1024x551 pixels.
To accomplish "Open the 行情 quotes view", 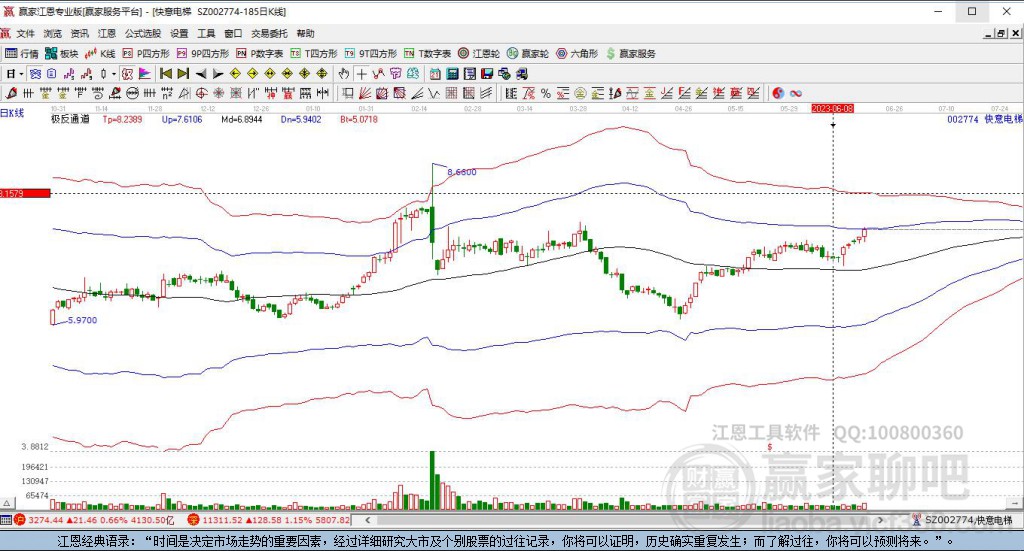I will [22, 54].
